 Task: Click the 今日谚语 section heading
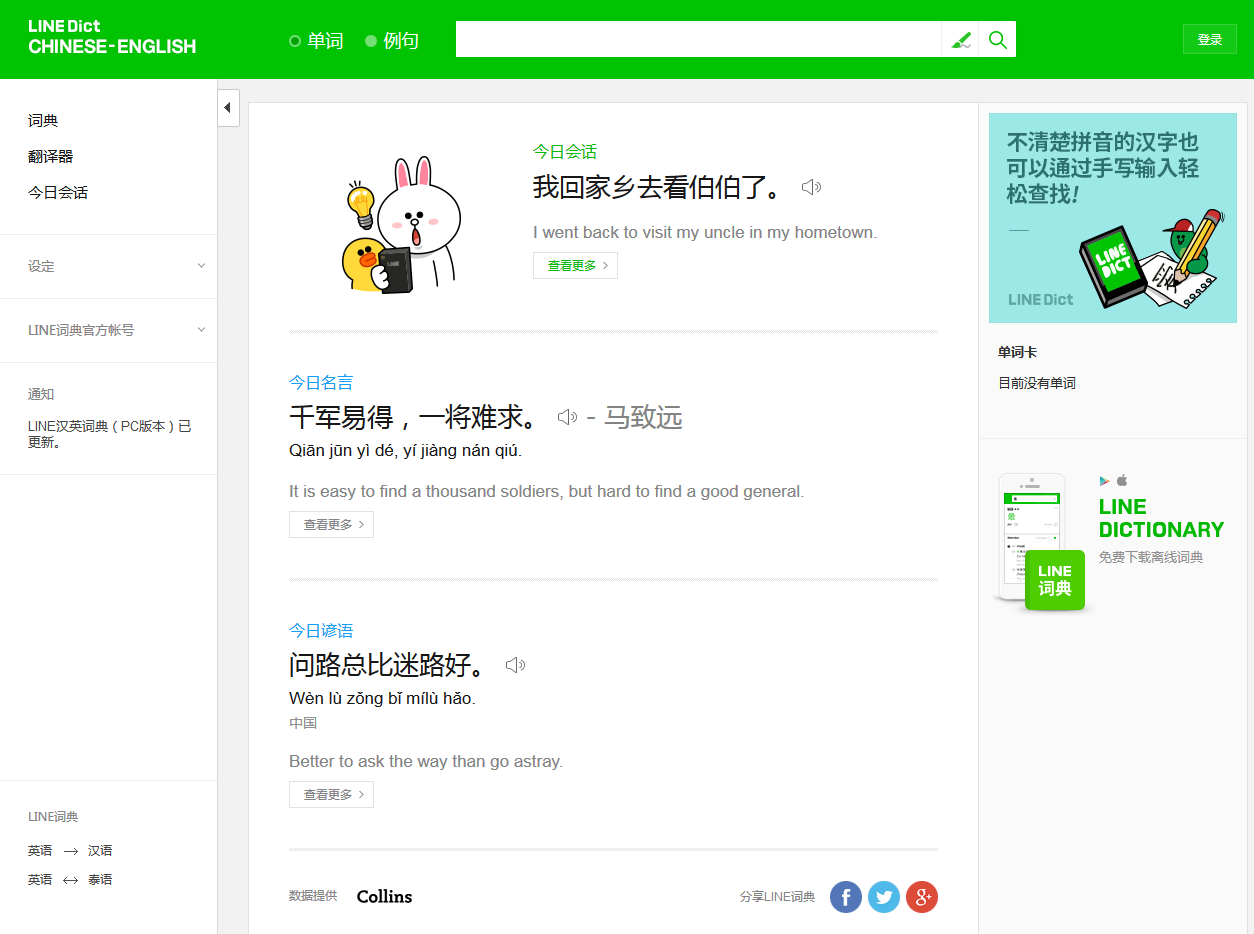(x=321, y=630)
